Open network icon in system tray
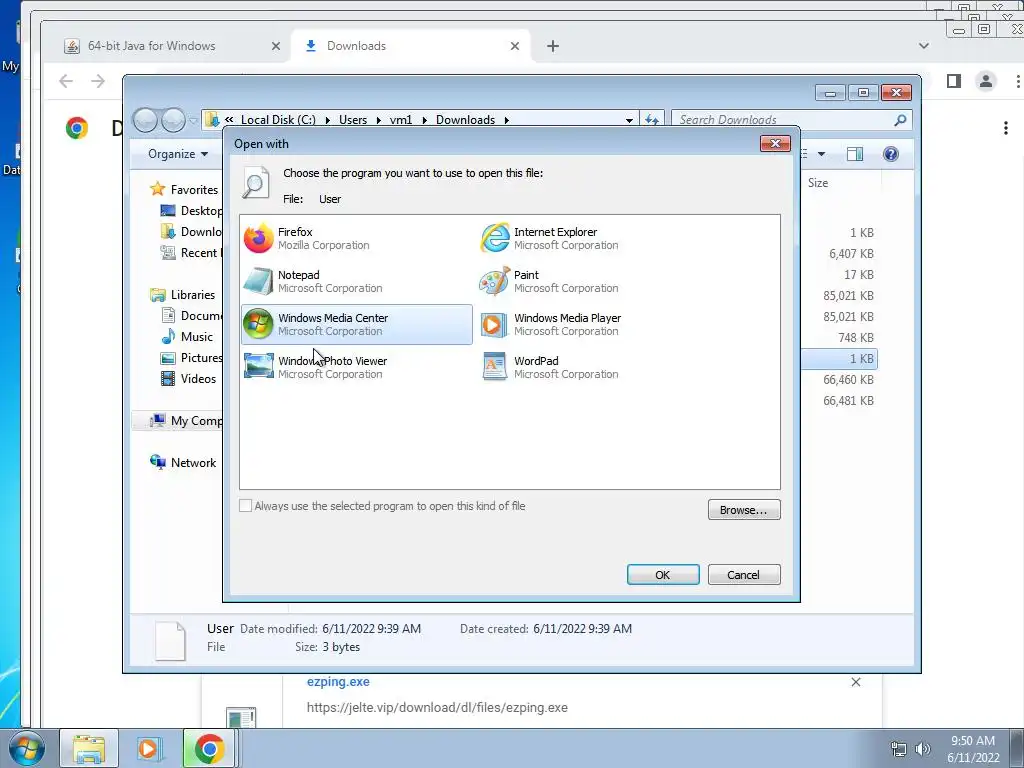 click(x=899, y=749)
